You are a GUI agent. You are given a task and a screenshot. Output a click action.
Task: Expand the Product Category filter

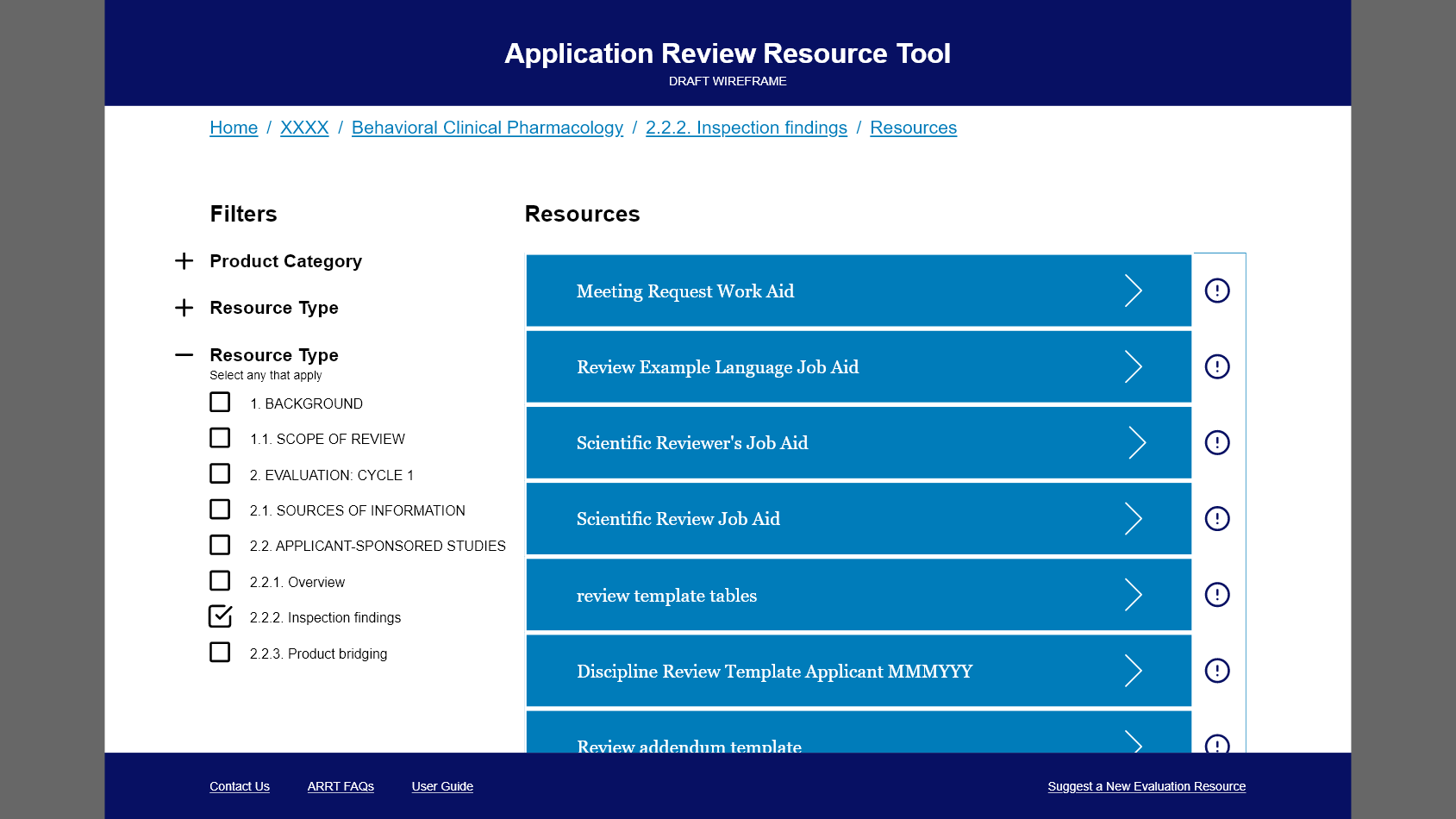184,261
